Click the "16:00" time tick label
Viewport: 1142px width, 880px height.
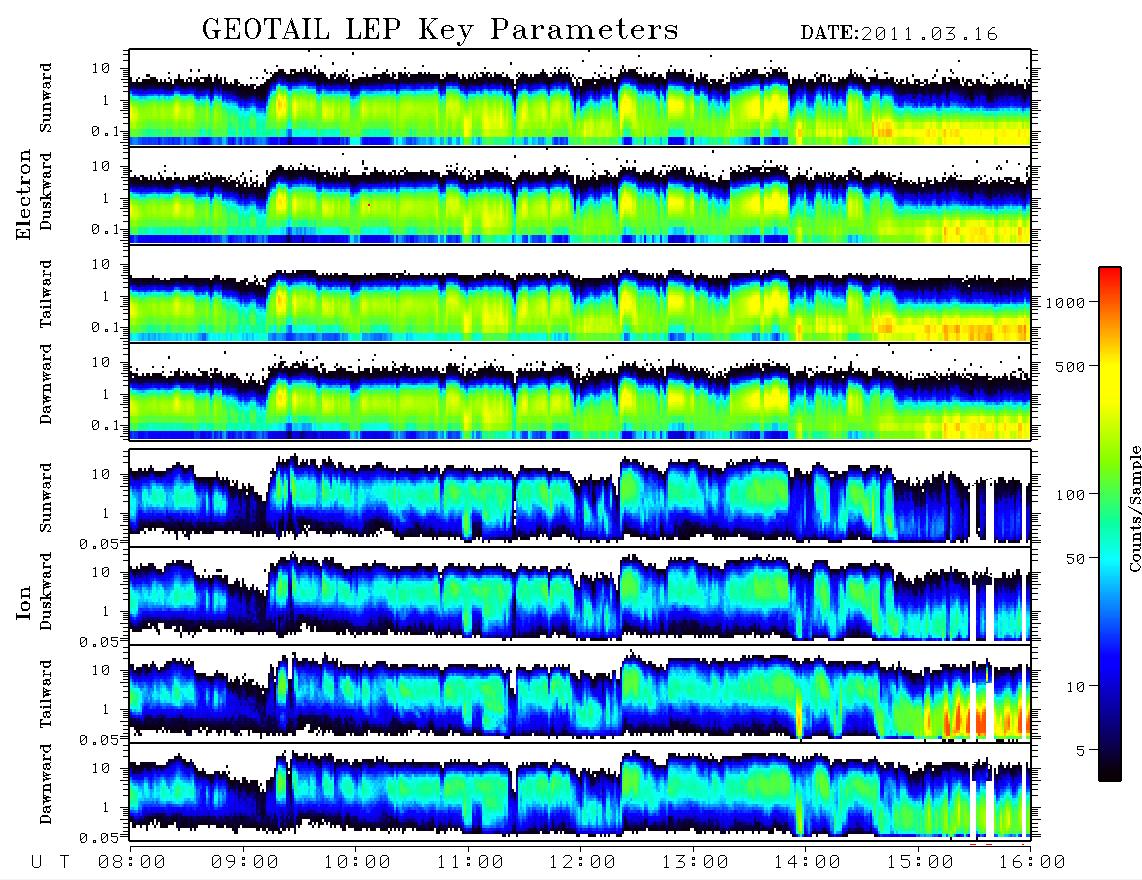(1031, 862)
